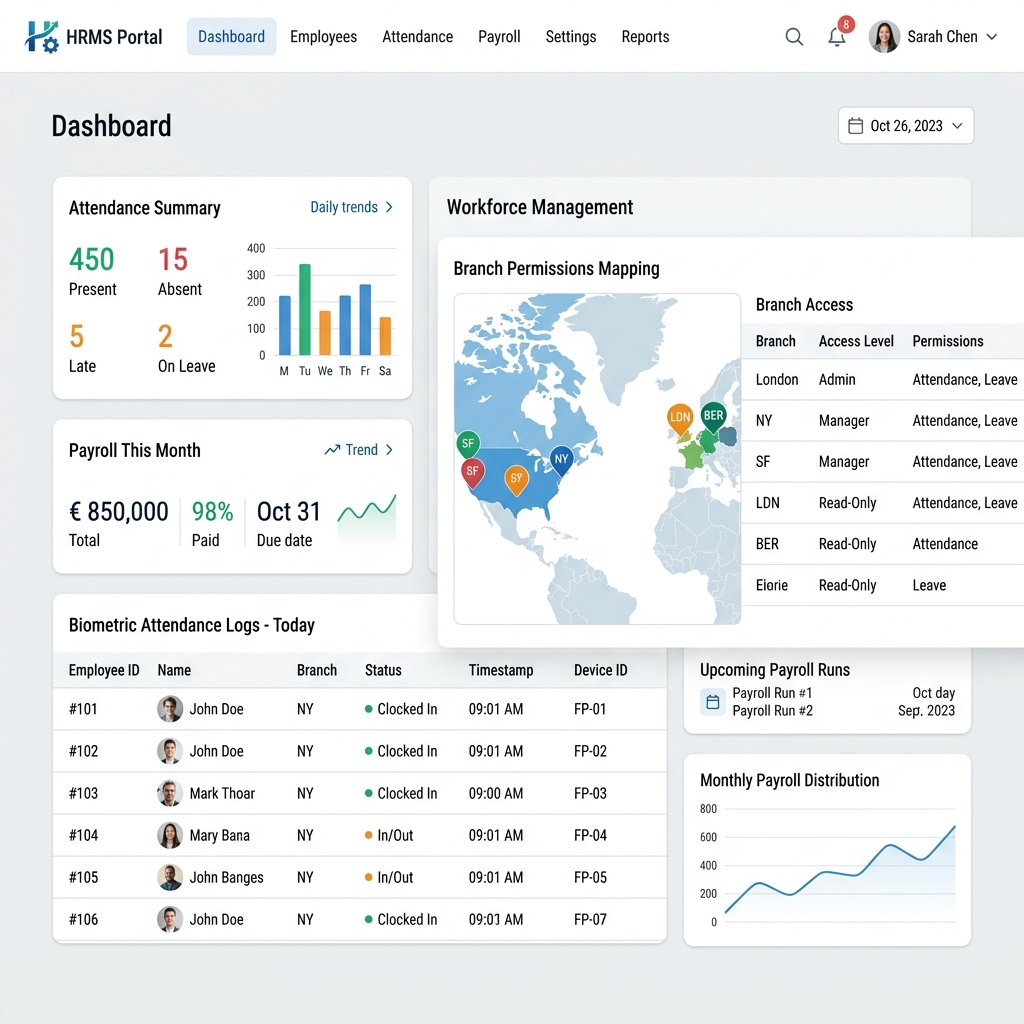The image size is (1024, 1024).
Task: Click the chevron beside payroll Trend
Action: (x=389, y=449)
